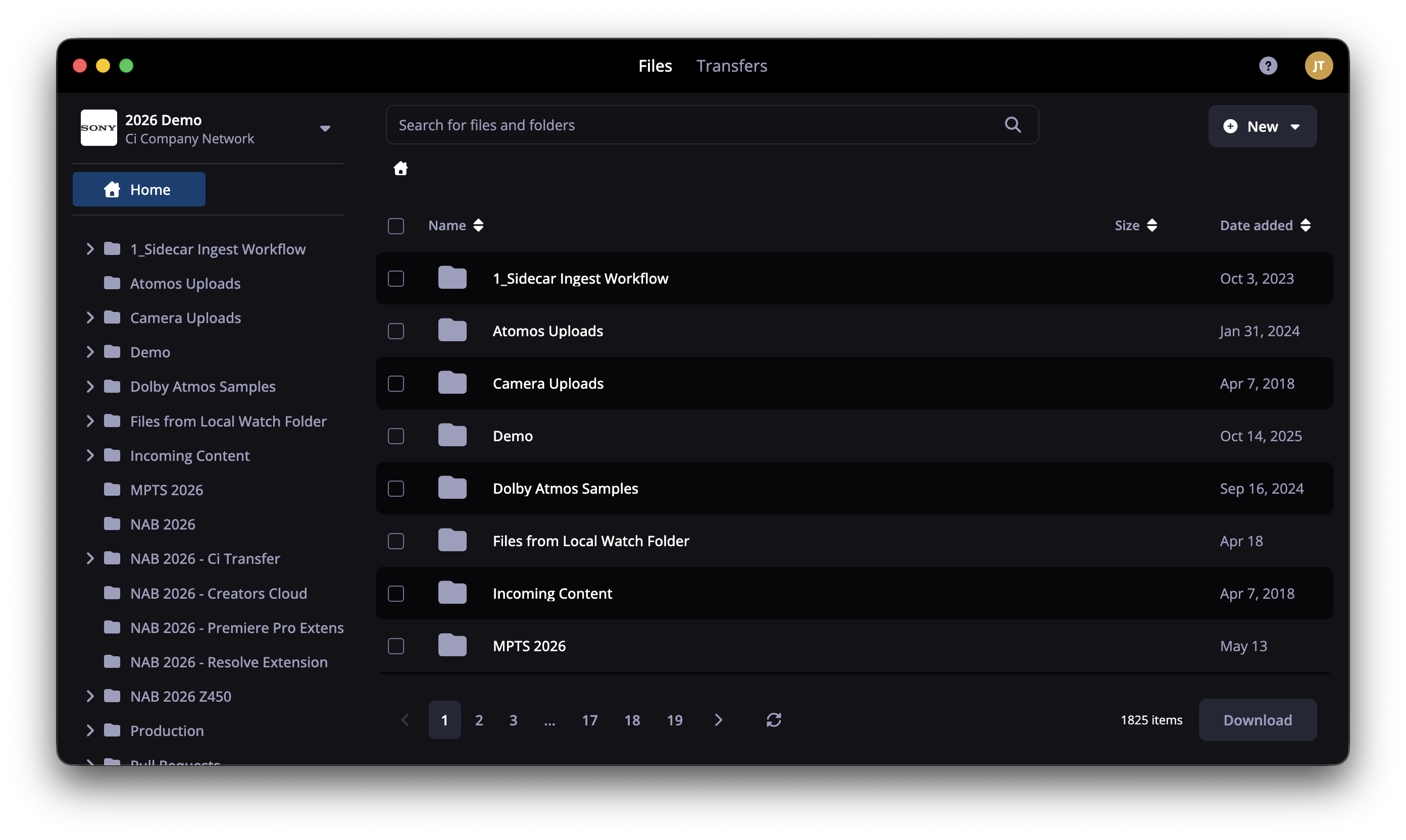The height and width of the screenshot is (840, 1406).
Task: Open the JT user avatar menu
Action: [x=1318, y=66]
